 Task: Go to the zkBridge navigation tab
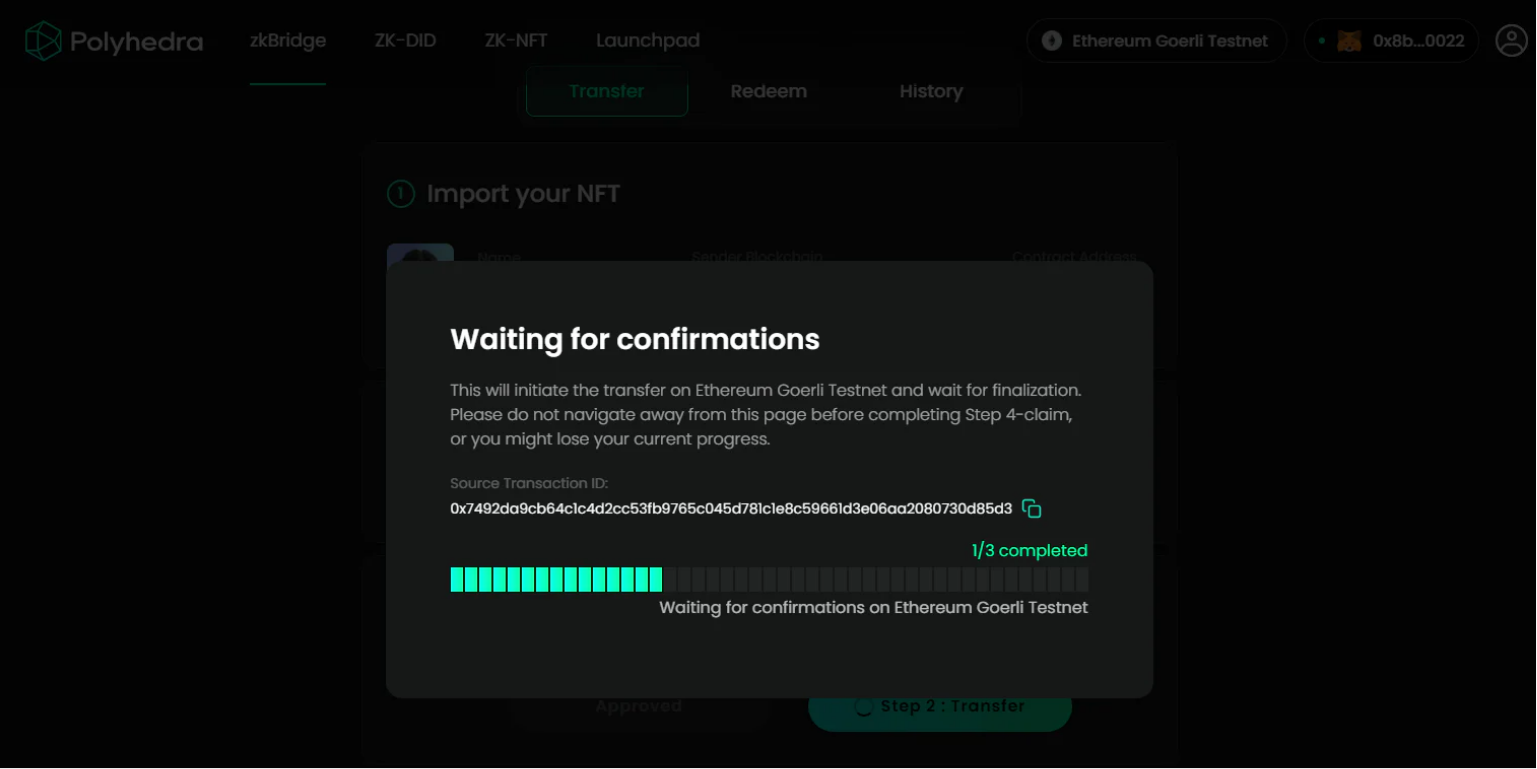click(288, 41)
